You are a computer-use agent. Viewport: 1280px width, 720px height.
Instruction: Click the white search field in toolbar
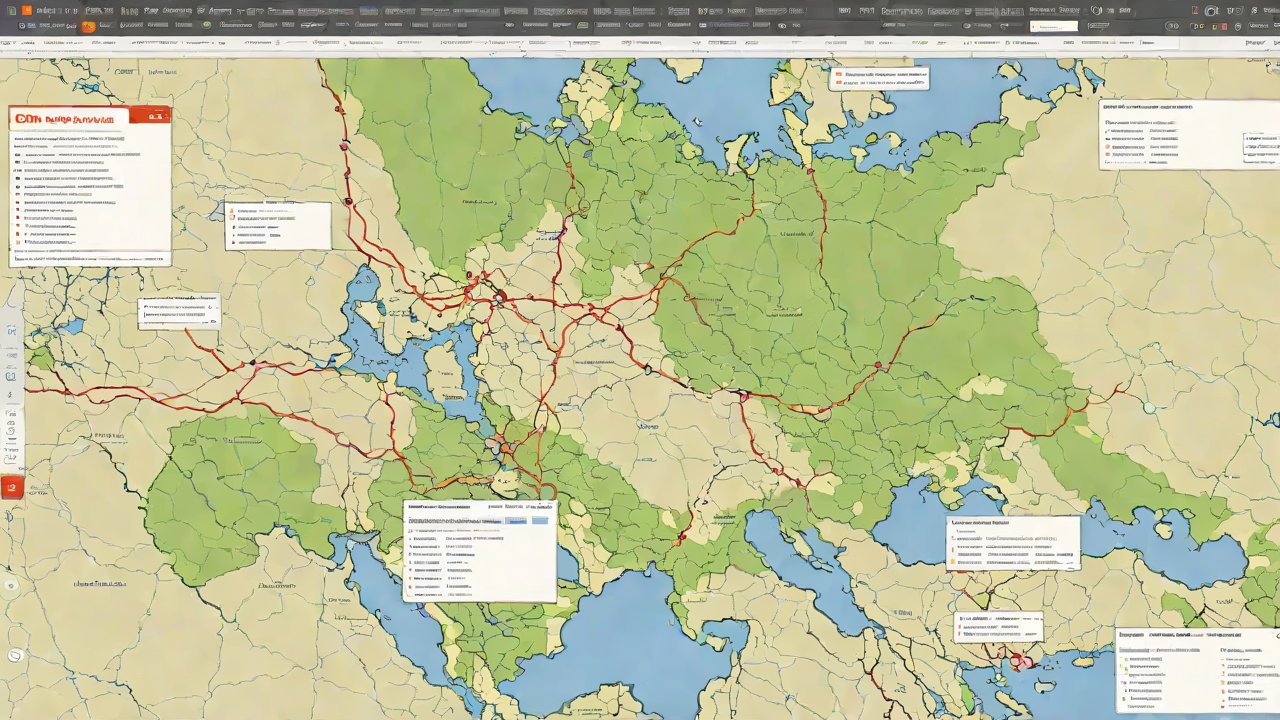click(x=1053, y=26)
